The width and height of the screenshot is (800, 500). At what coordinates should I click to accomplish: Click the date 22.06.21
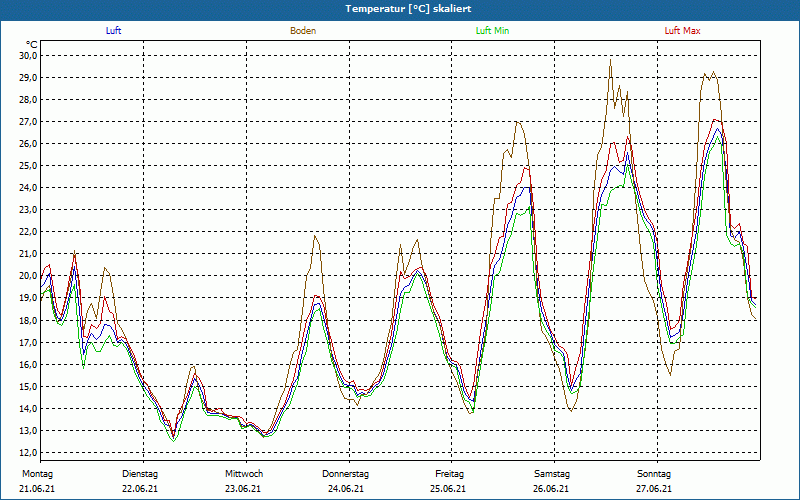[x=140, y=489]
